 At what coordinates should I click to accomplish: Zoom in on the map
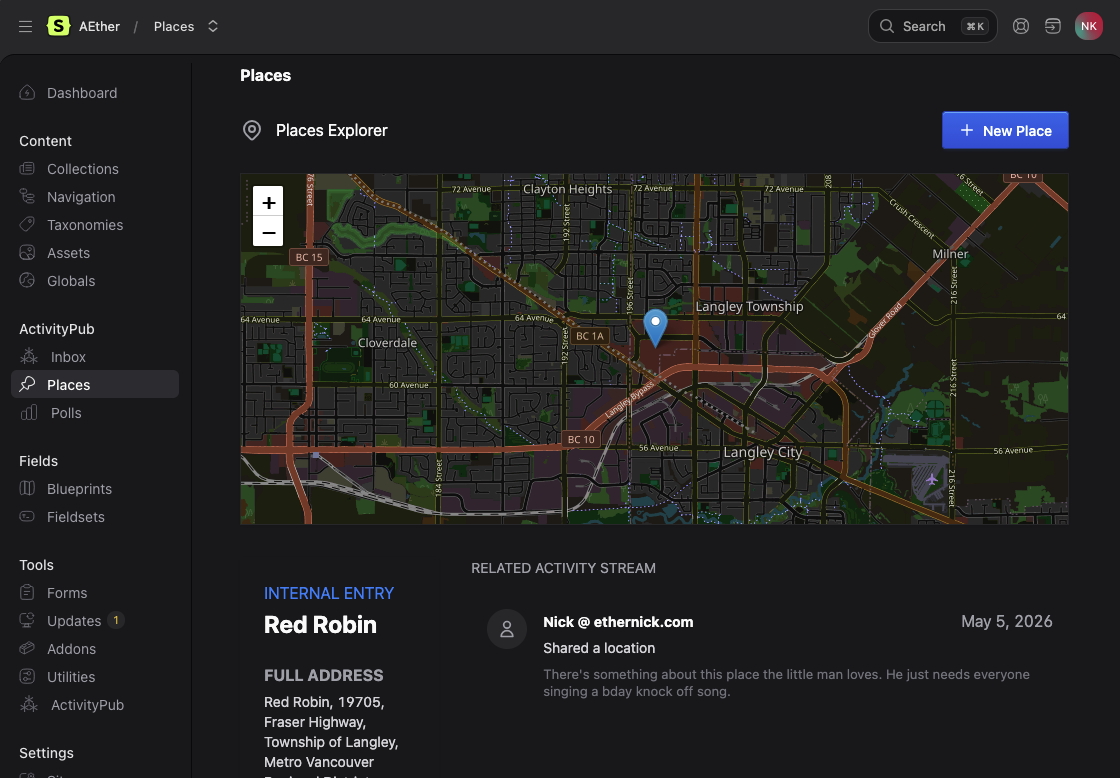click(x=269, y=202)
